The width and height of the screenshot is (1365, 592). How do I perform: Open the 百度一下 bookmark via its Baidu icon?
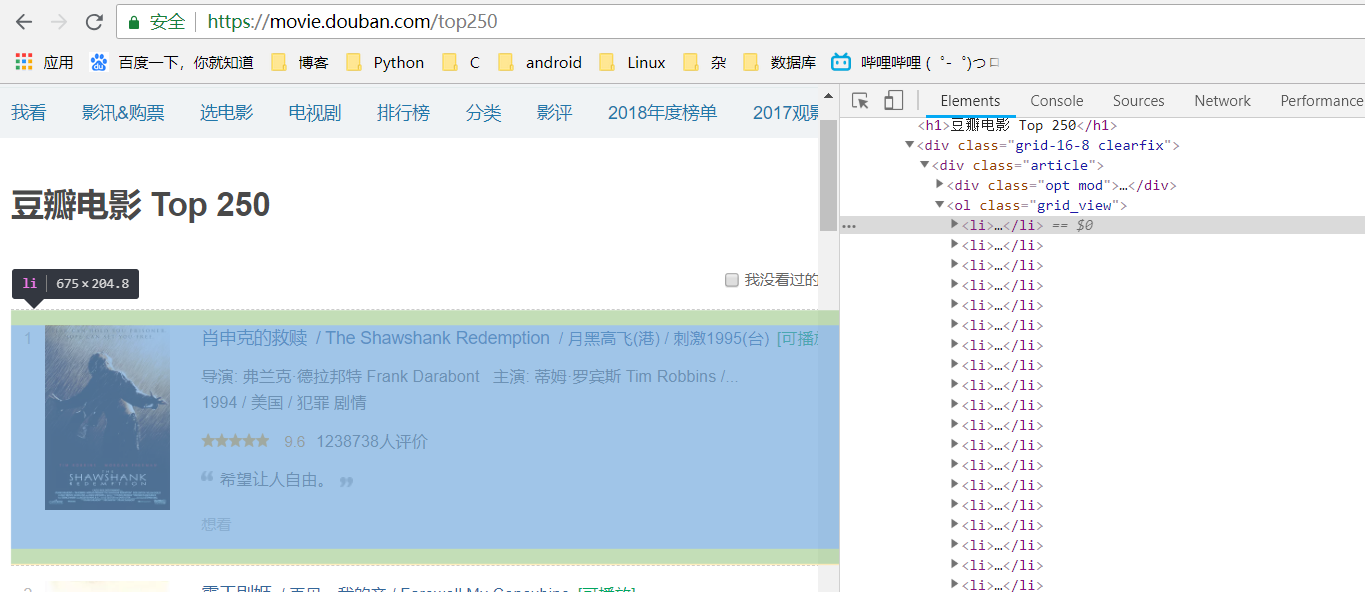pos(99,61)
